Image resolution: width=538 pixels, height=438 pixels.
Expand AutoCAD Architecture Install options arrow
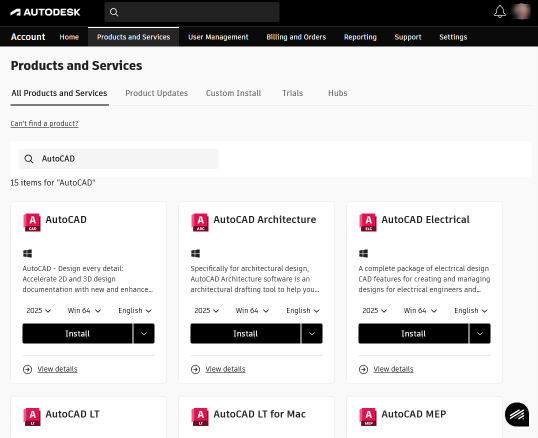[312, 333]
